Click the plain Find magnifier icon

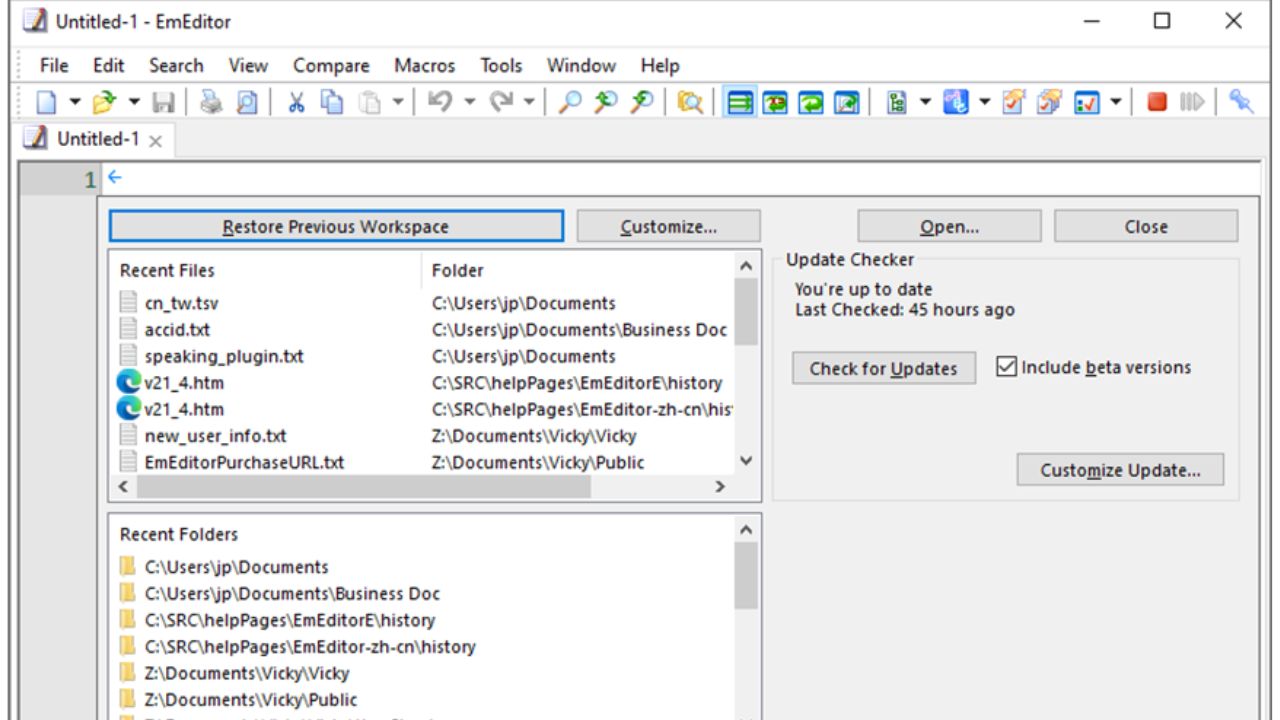pyautogui.click(x=570, y=102)
